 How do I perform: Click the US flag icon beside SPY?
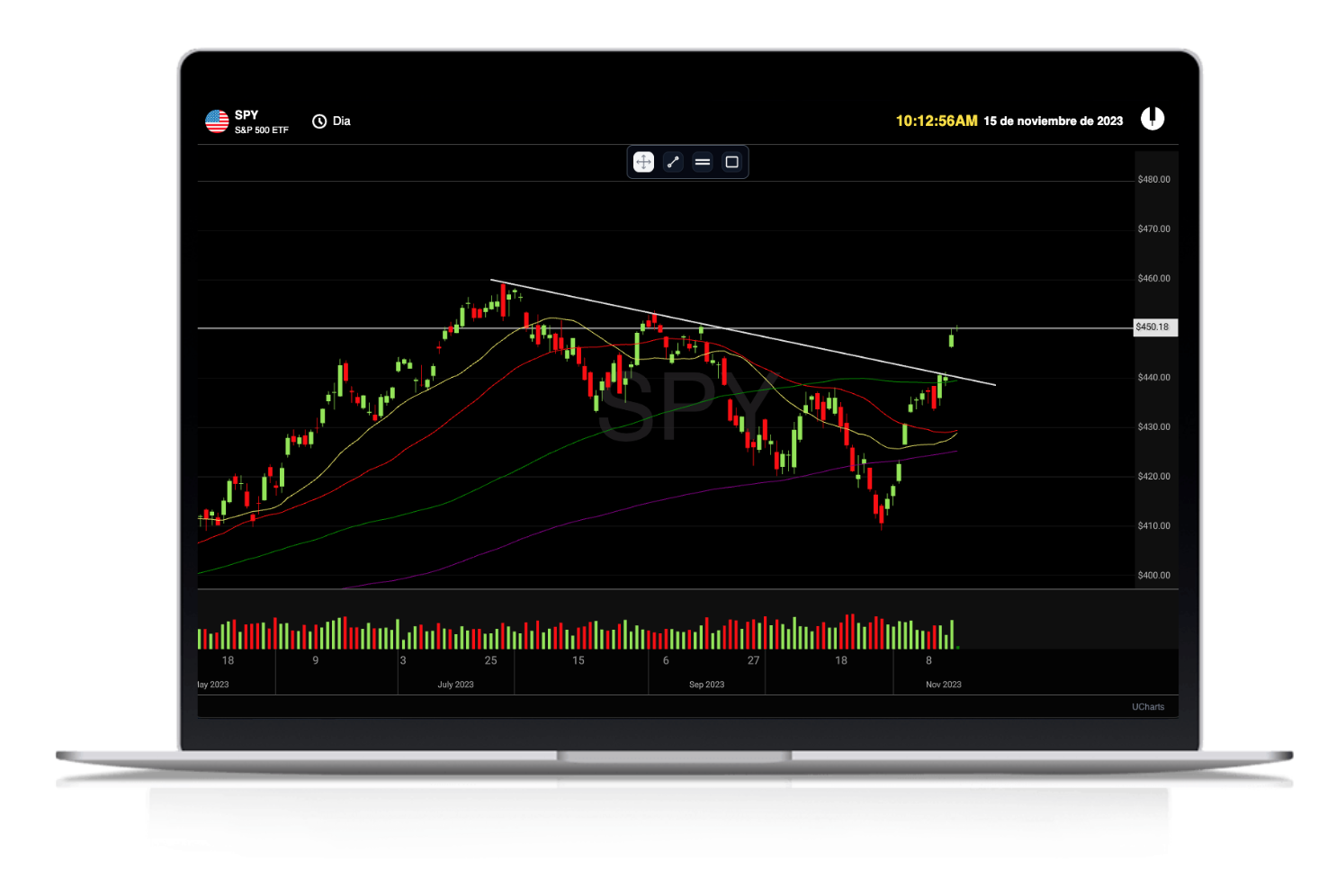[216, 120]
